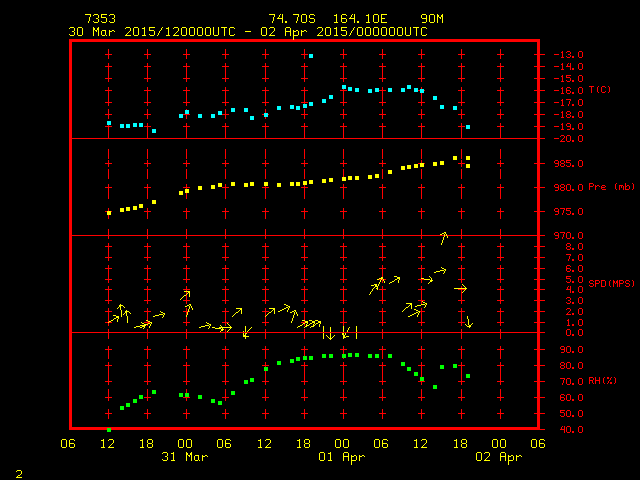Viewport: 640px width, 480px height.
Task: Click the isolated cyan temperature point near -13
Action: tap(311, 56)
